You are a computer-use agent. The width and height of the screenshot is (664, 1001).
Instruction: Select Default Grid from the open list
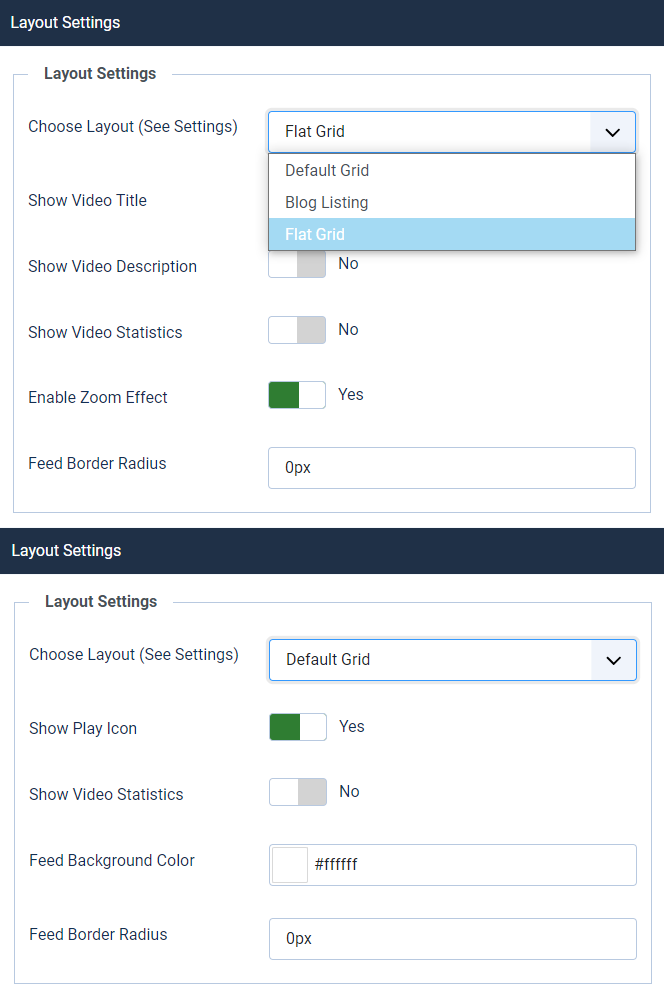[327, 170]
